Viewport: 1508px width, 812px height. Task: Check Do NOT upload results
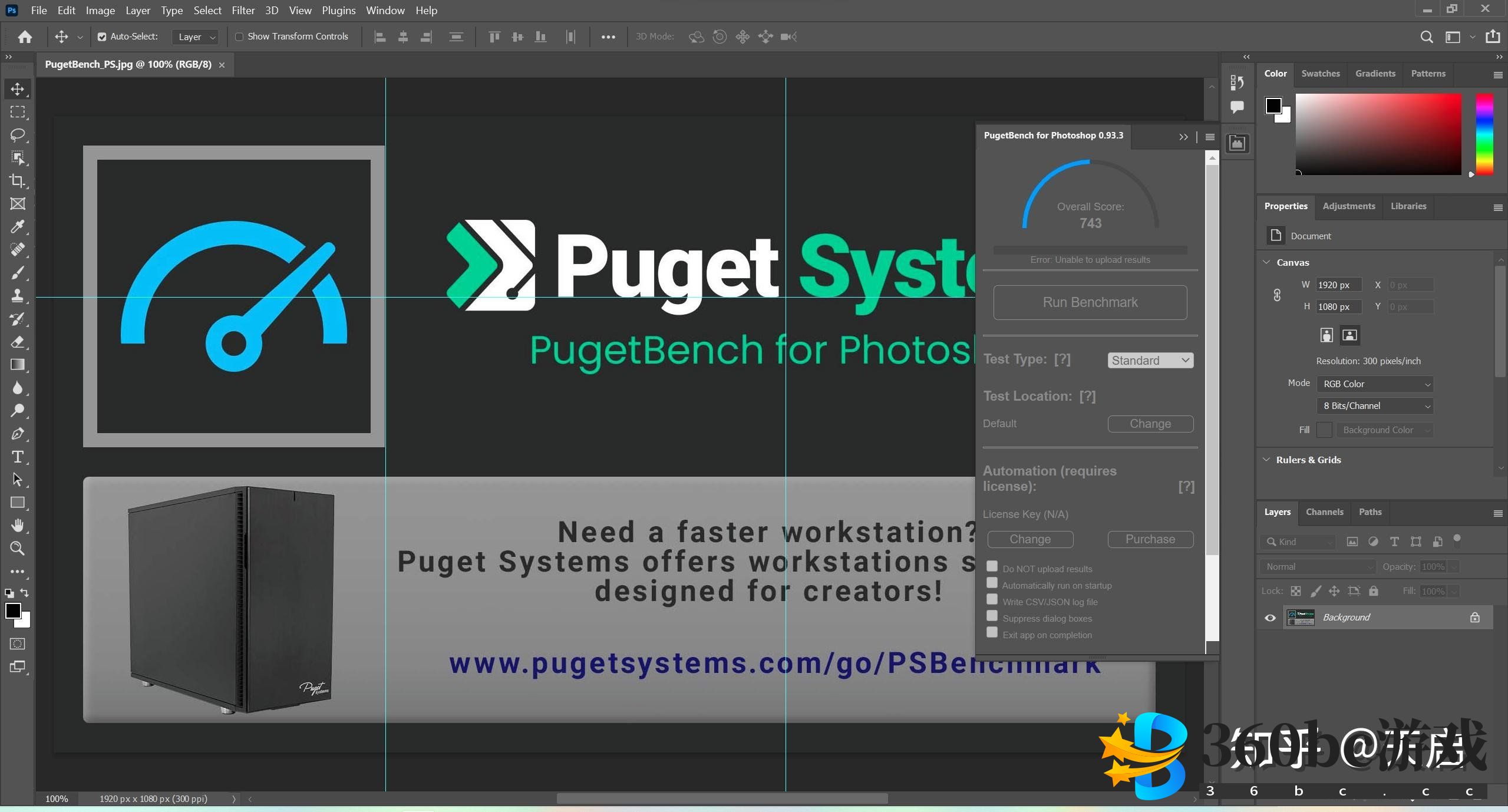[x=992, y=567]
